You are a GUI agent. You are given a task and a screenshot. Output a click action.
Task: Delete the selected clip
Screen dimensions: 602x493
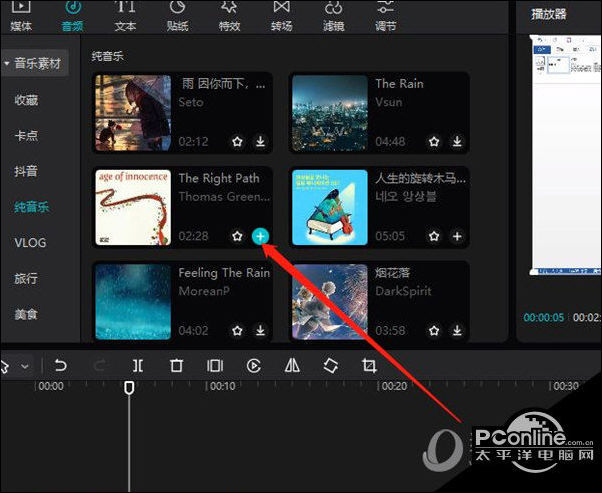pos(177,366)
